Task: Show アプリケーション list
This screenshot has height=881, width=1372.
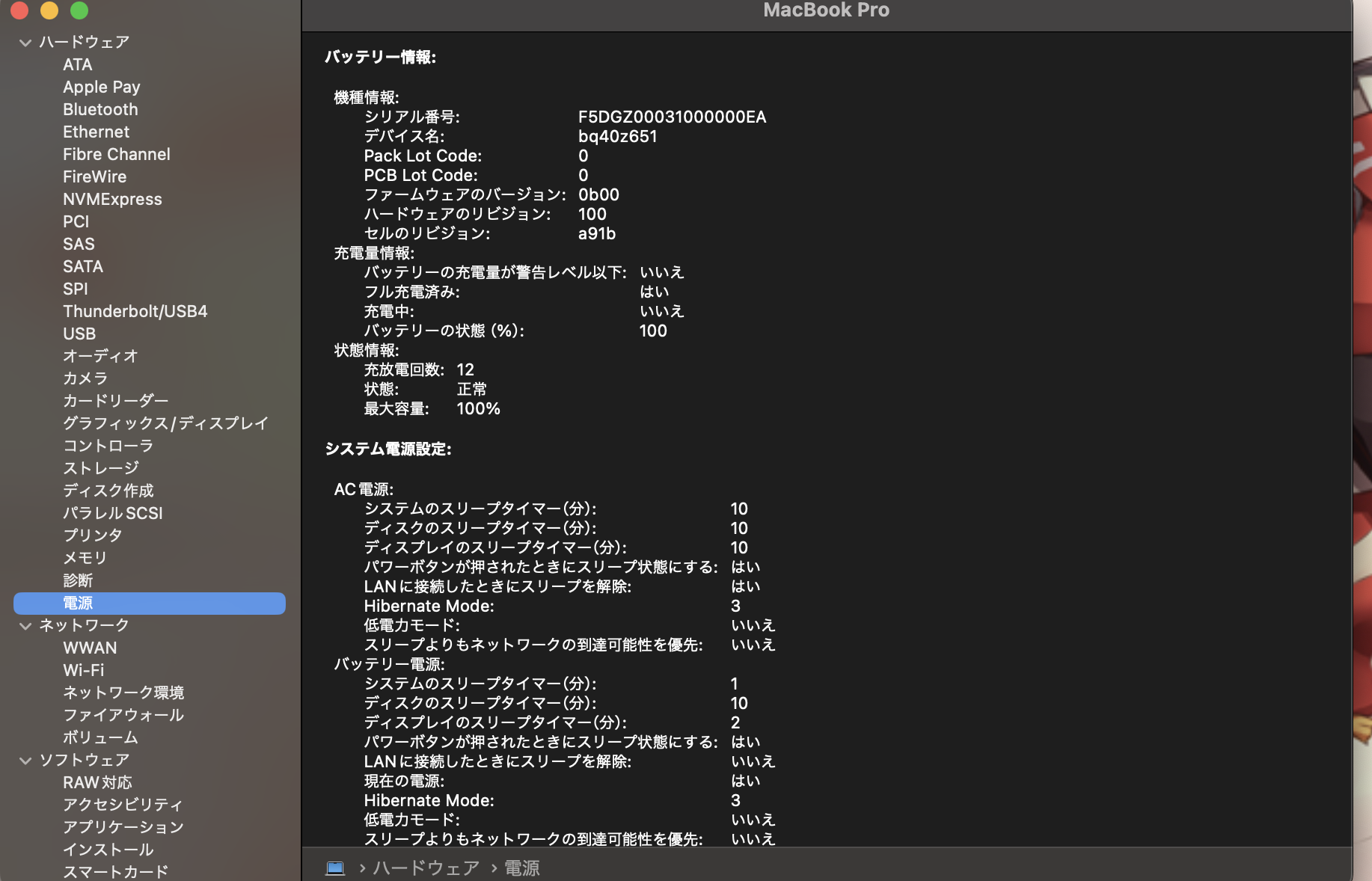Action: tap(123, 828)
